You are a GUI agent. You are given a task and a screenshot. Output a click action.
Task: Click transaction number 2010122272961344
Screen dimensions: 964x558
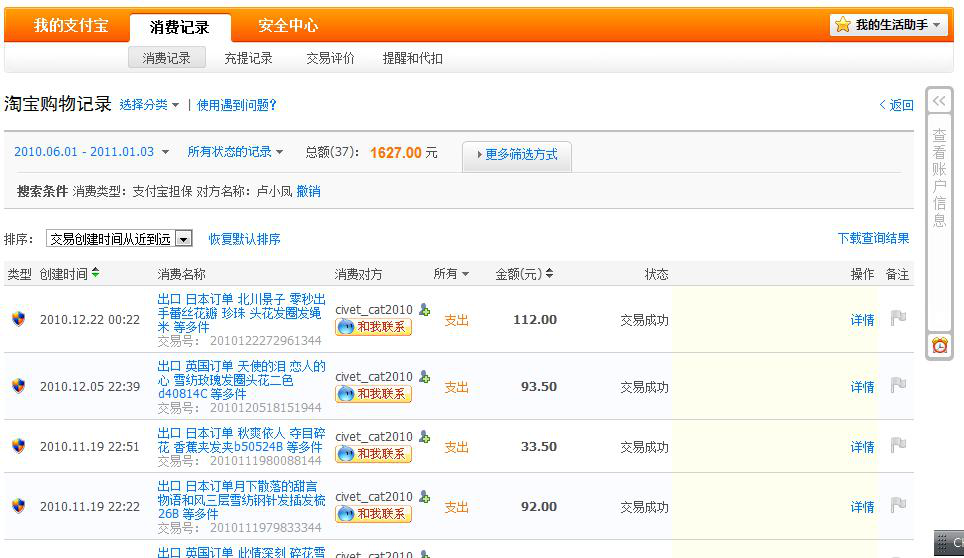pos(266,340)
